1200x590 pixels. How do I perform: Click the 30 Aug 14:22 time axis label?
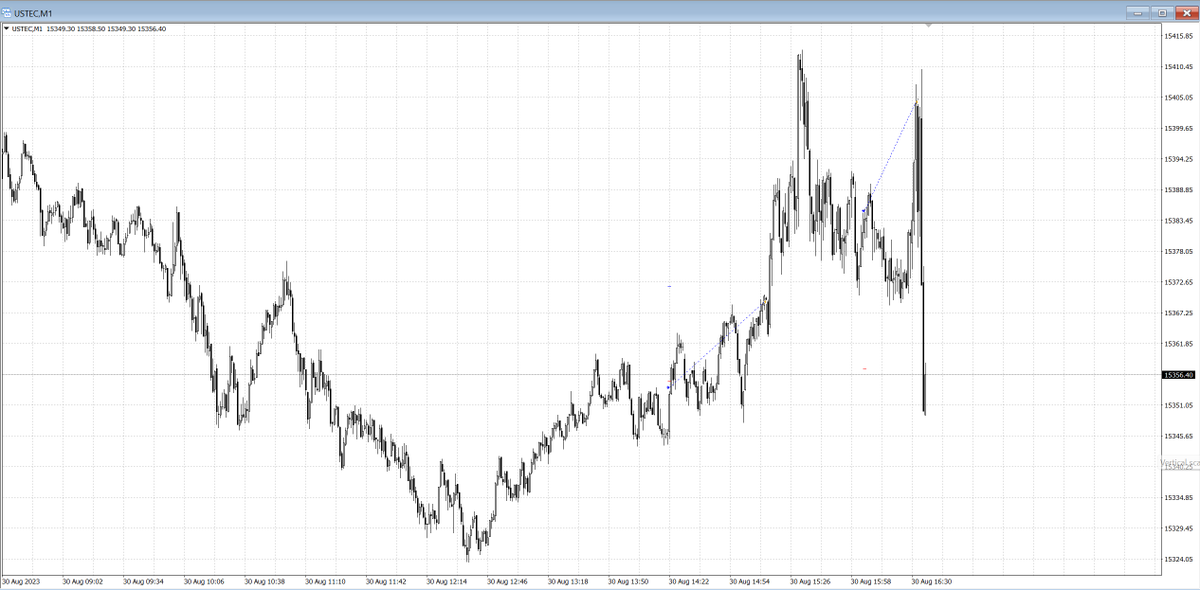click(689, 580)
